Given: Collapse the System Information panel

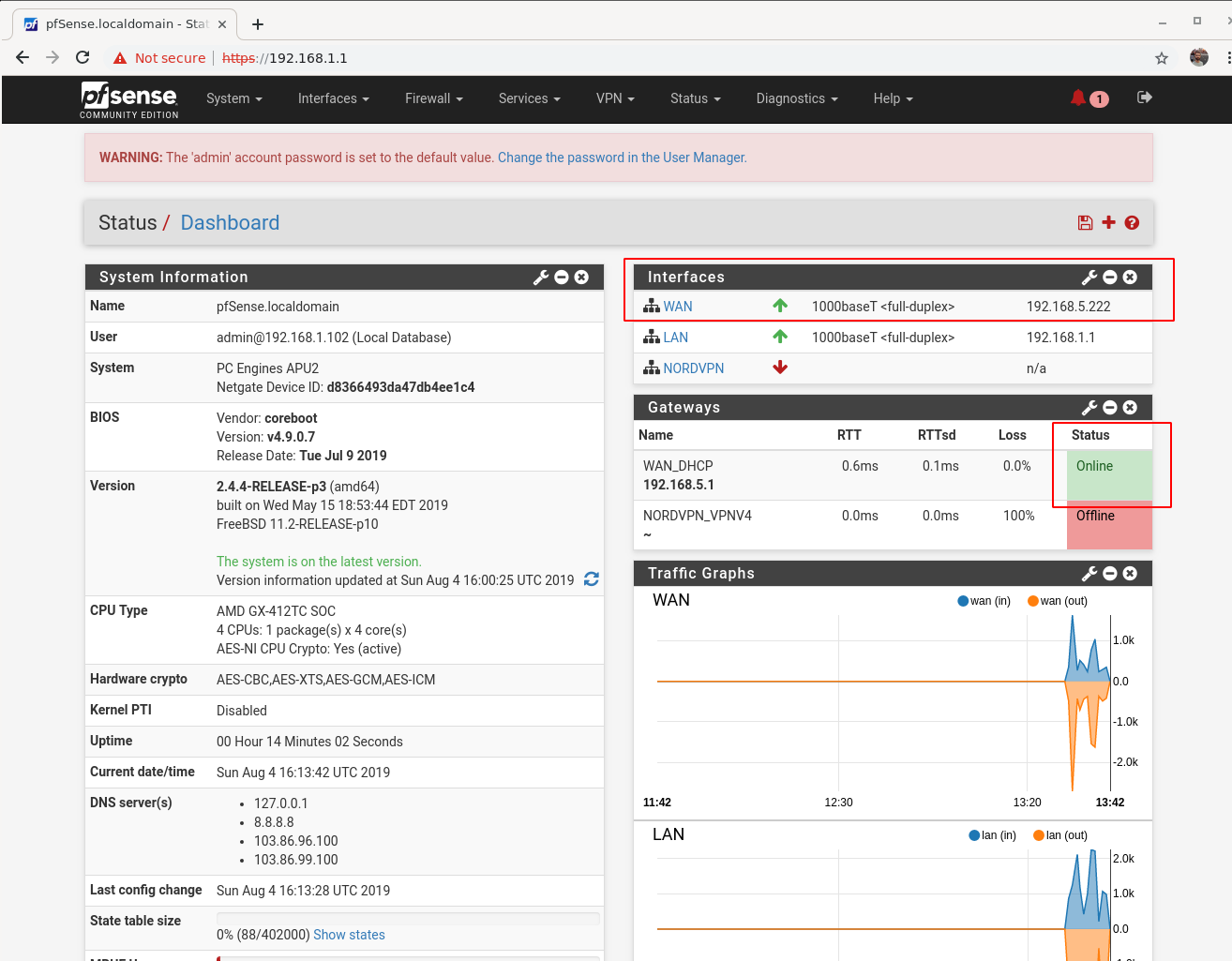Looking at the screenshot, I should 561,277.
